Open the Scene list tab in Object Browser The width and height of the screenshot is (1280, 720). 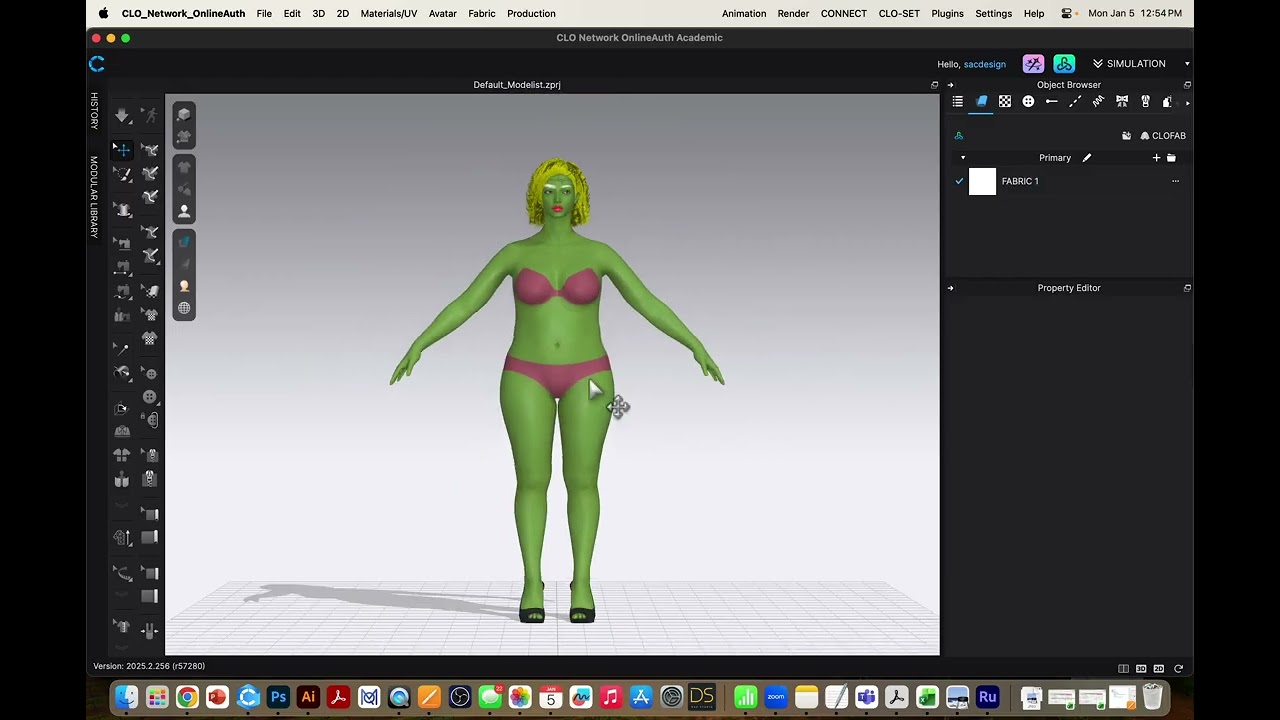click(x=957, y=101)
